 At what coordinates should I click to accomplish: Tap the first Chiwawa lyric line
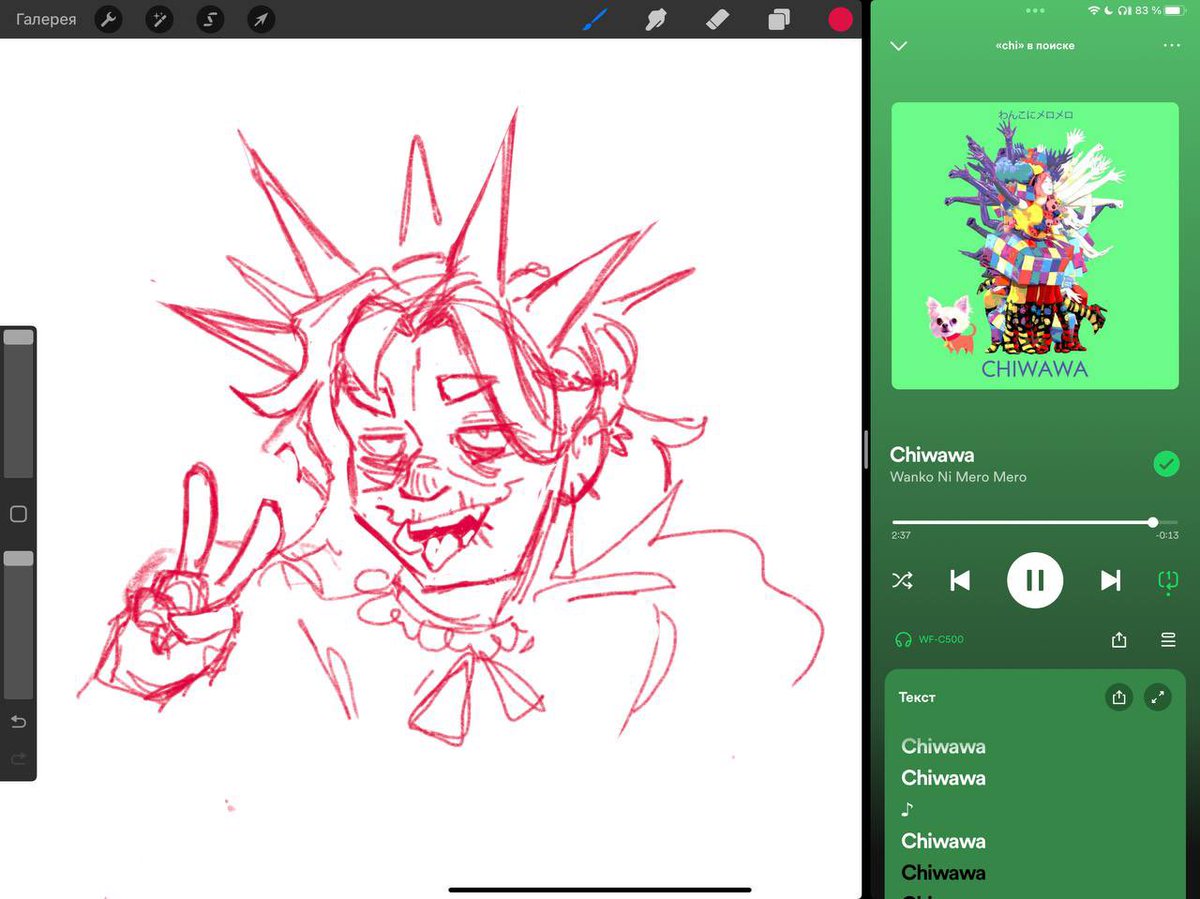pos(943,746)
